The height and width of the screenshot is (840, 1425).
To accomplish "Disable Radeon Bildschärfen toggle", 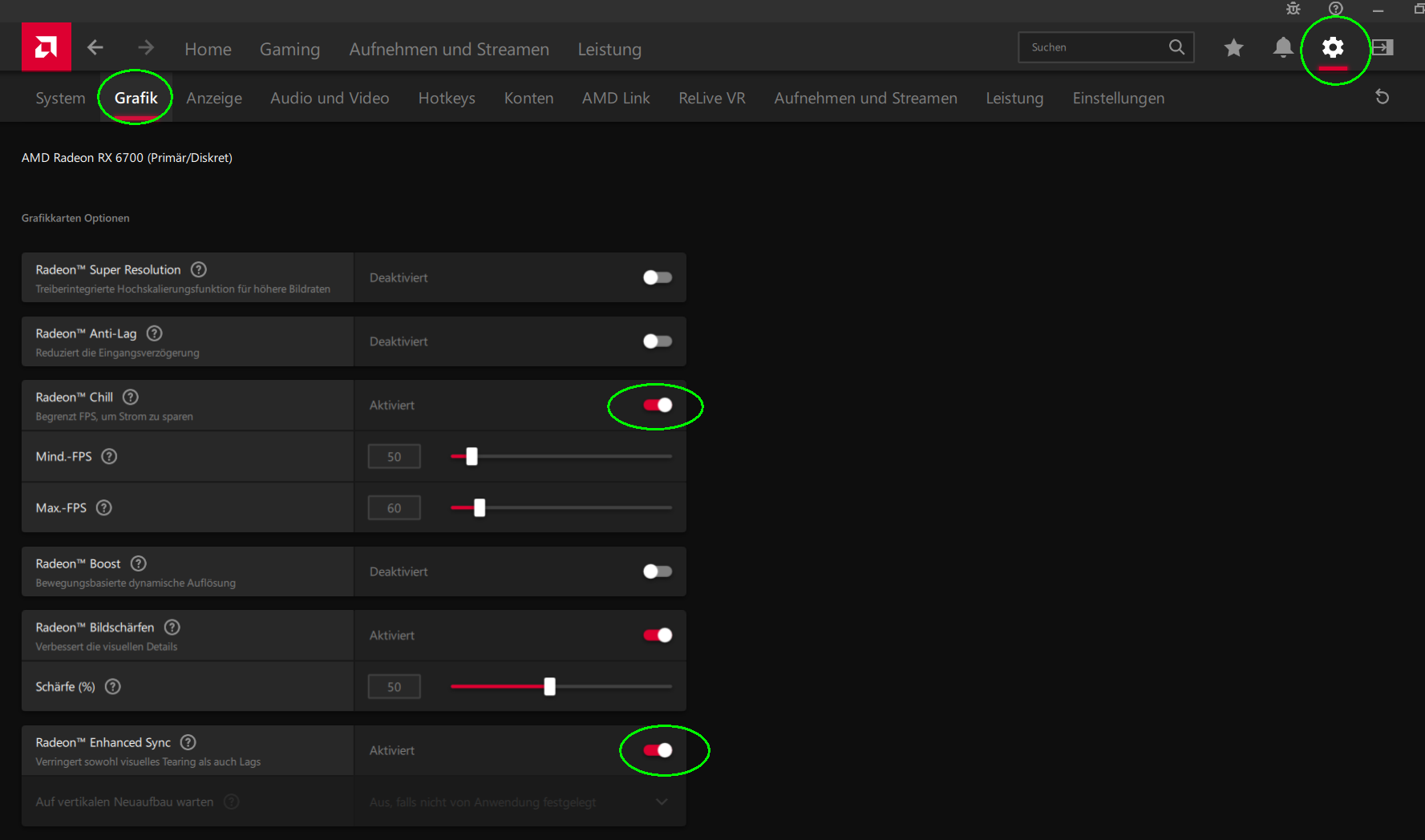I will tap(658, 635).
